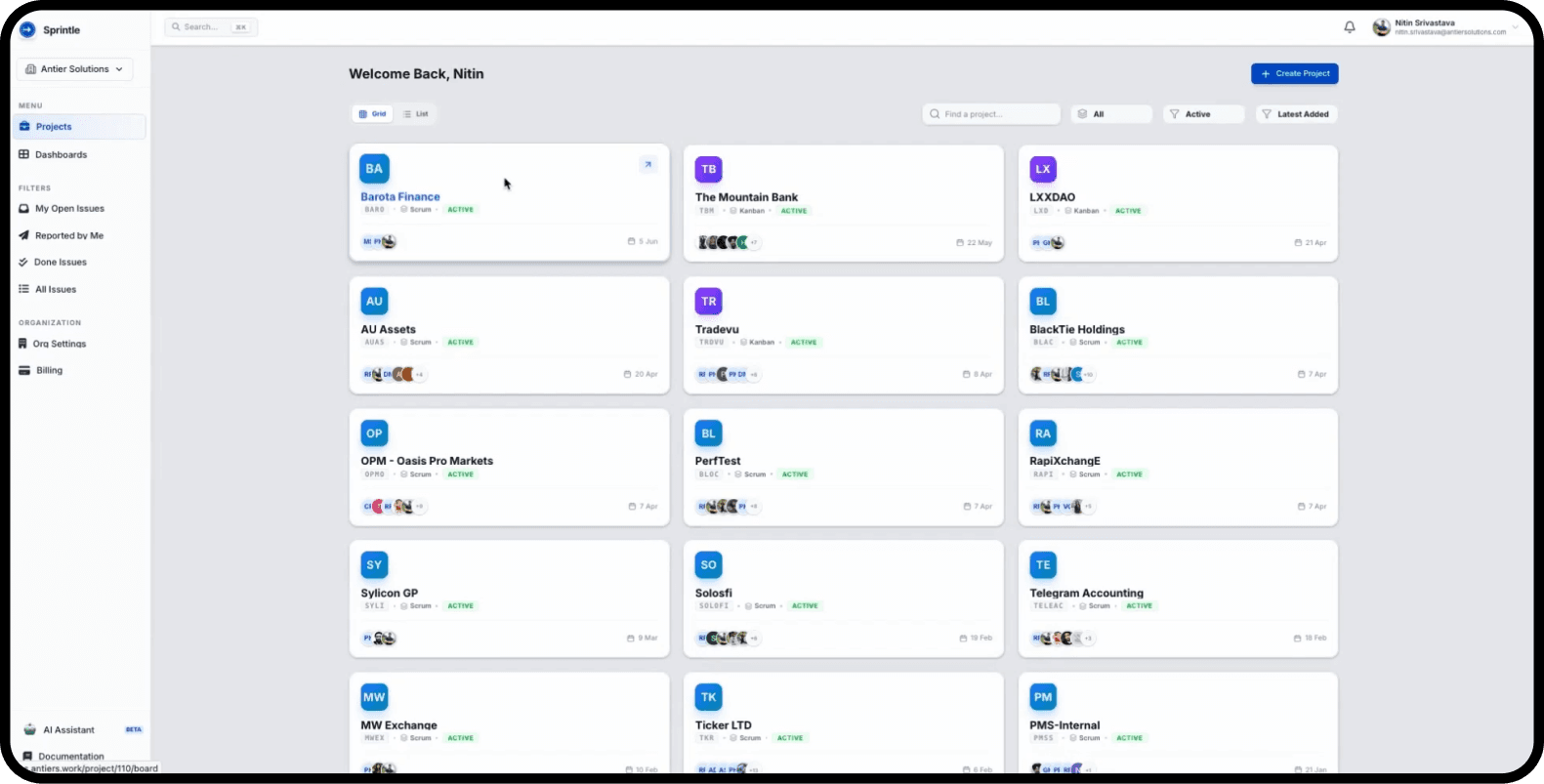Click the Create Project button
Image resolution: width=1544 pixels, height=784 pixels.
[x=1294, y=73]
